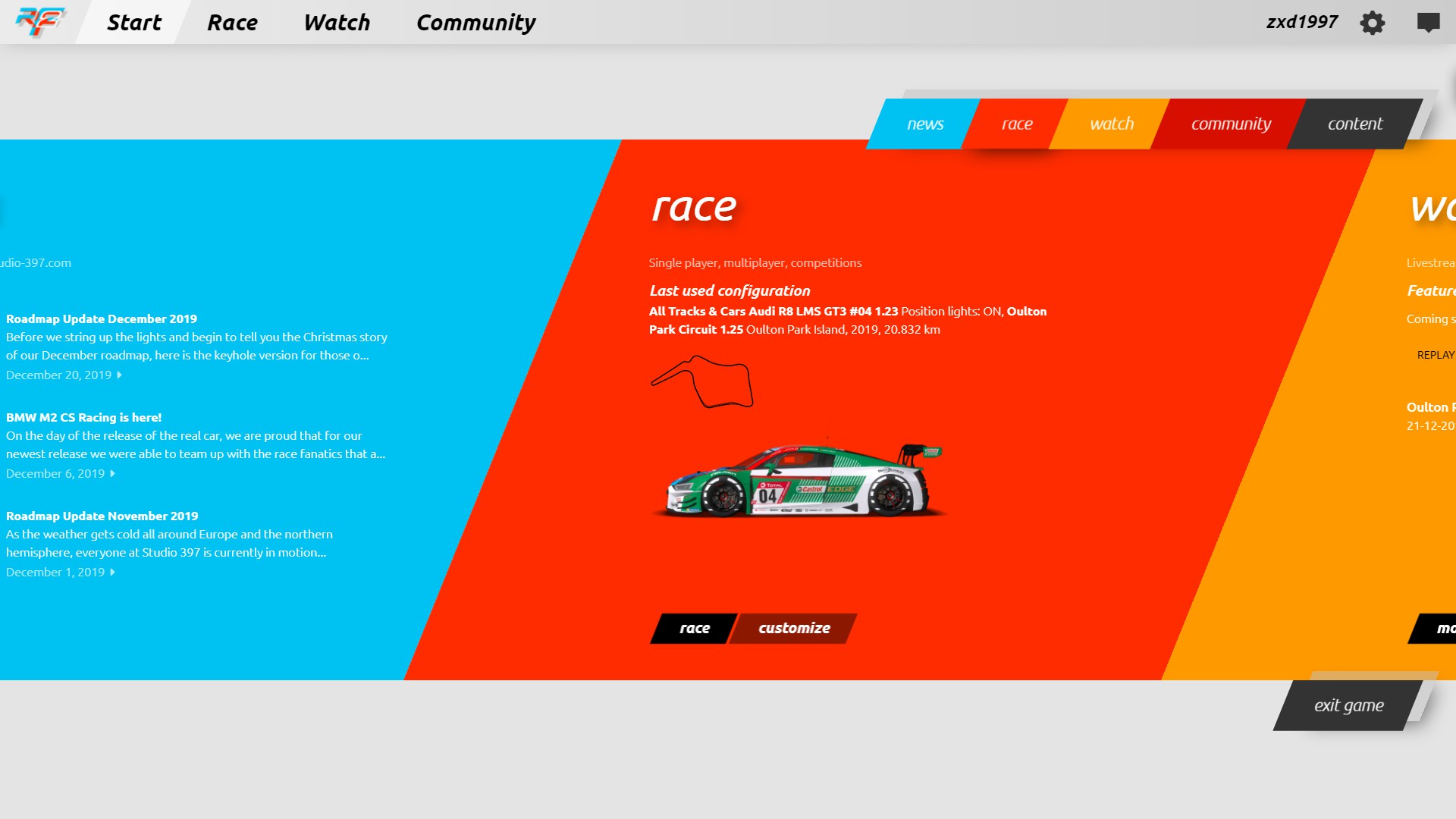The image size is (1456, 819).
Task: Click the Oulton Park track layout thumbnail
Action: (x=701, y=381)
